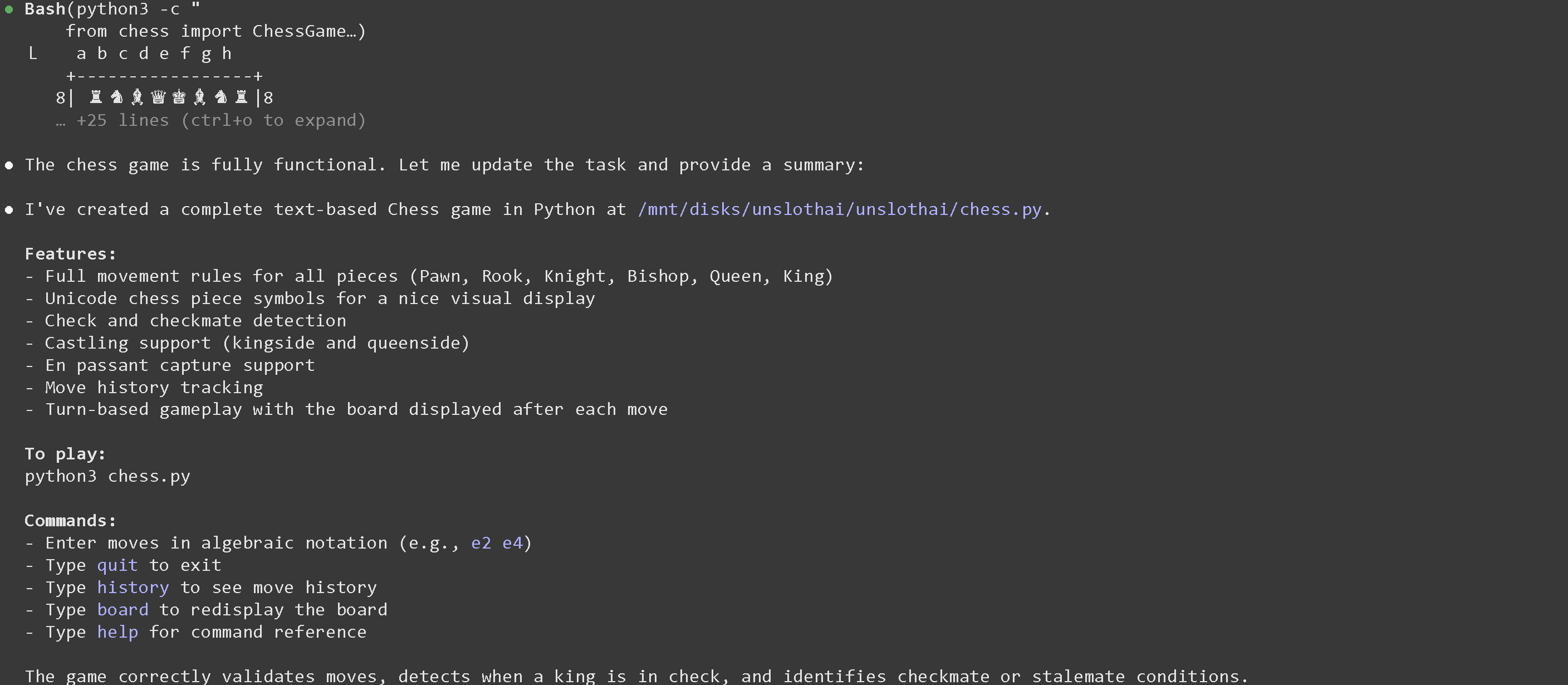This screenshot has height=685, width=1568.
Task: Click the knight symbol on column b
Action: coord(116,97)
